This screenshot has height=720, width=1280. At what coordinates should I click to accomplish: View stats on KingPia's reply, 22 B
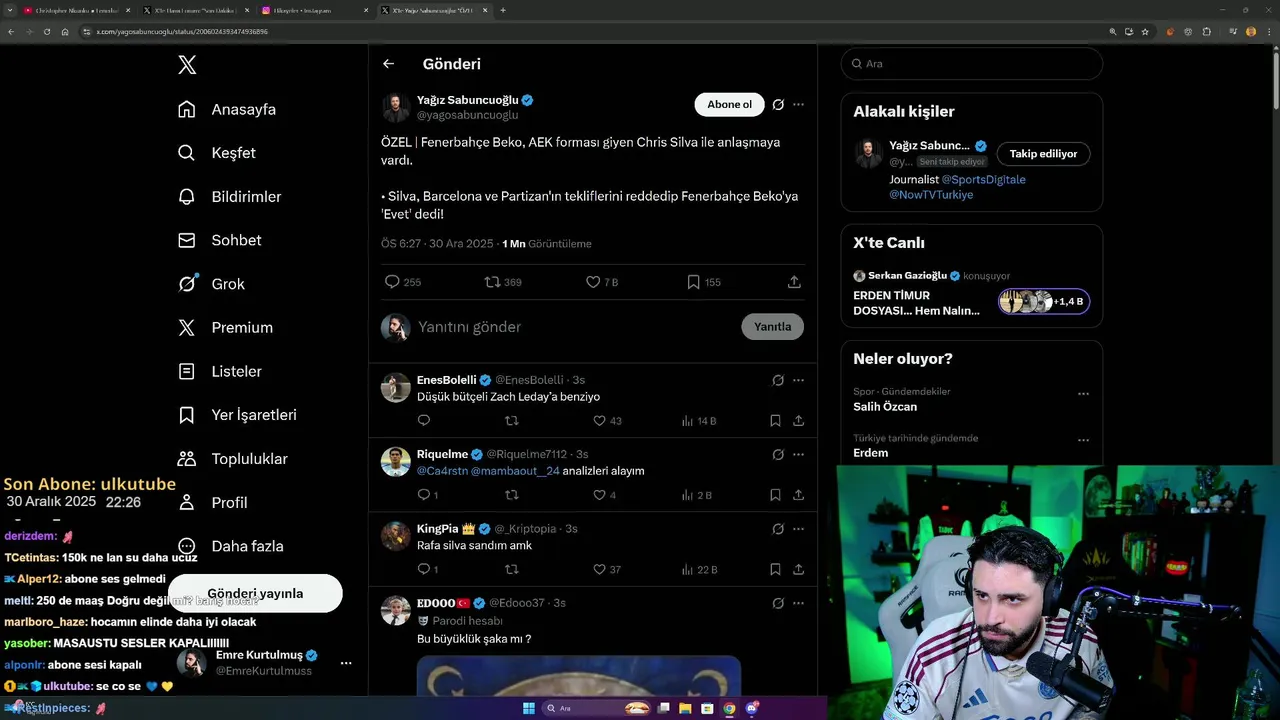point(699,569)
